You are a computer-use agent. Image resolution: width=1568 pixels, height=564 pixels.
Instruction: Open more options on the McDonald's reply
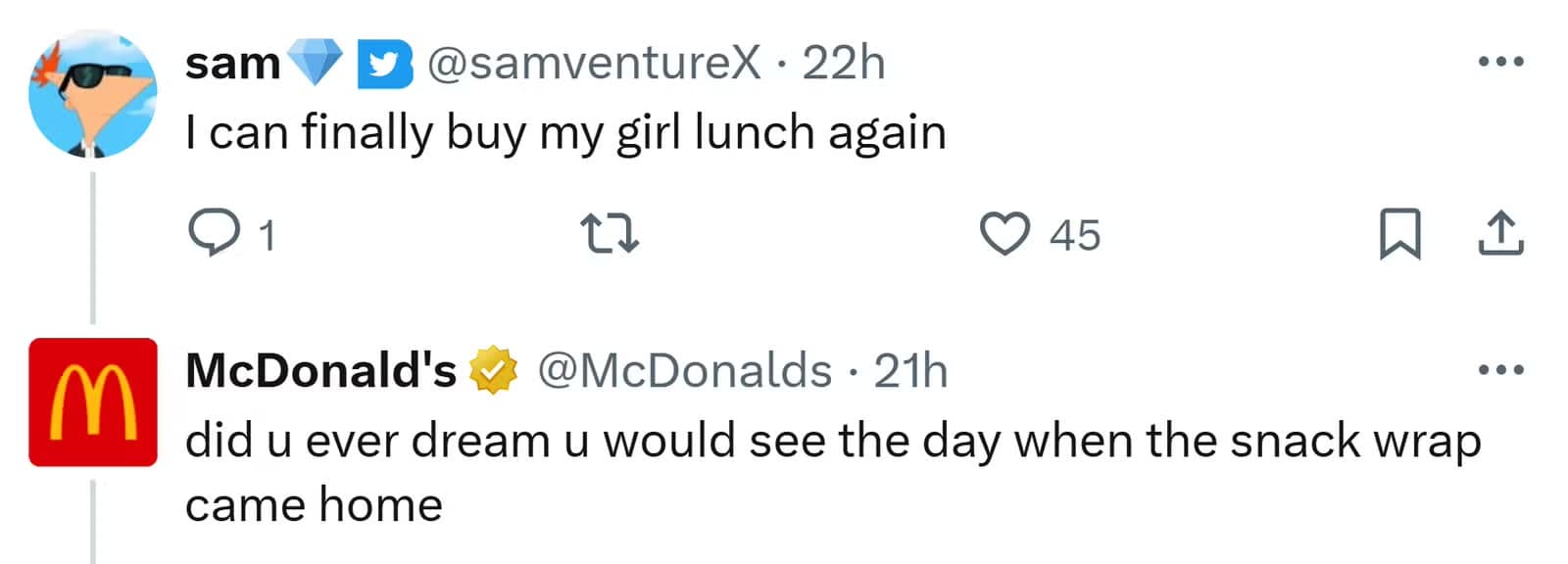[x=1500, y=370]
